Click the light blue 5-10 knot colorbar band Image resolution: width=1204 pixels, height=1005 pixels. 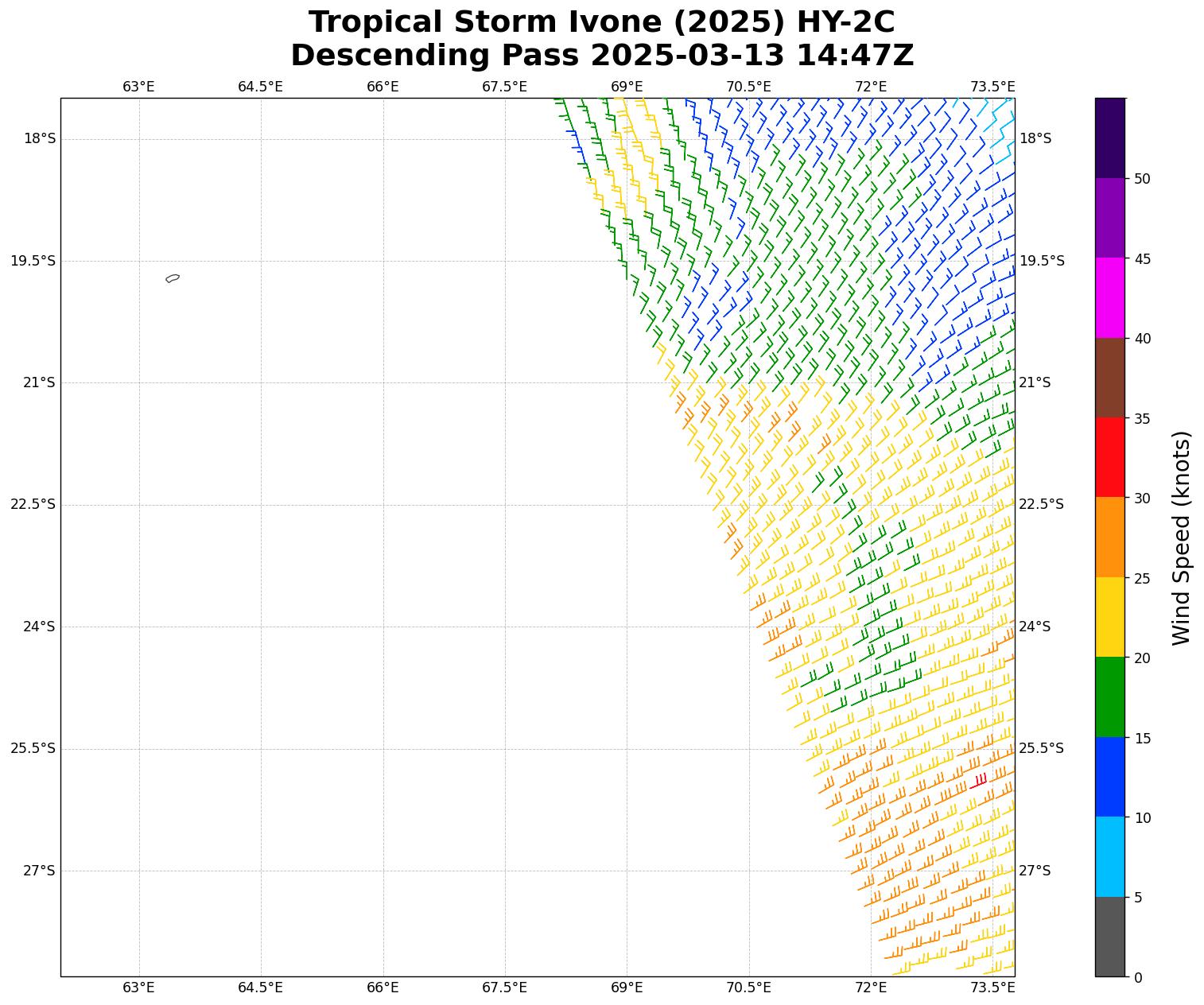coord(1109,856)
